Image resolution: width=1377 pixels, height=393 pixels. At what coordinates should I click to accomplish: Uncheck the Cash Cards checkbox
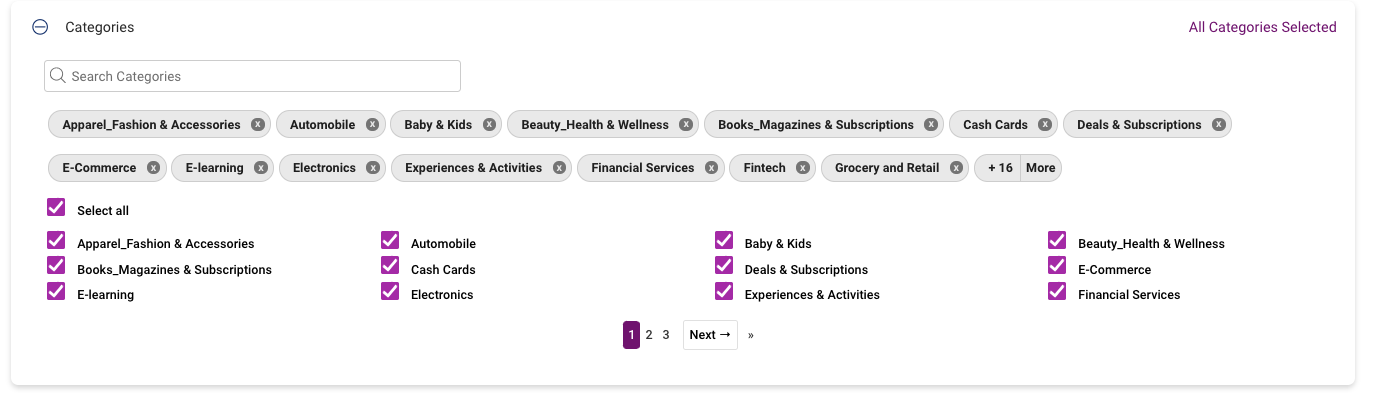(x=390, y=266)
